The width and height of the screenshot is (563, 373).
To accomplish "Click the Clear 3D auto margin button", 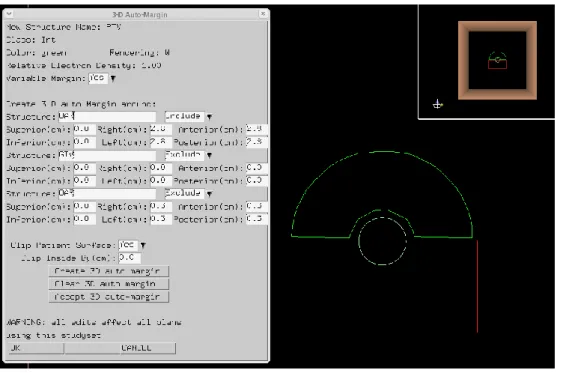I will point(108,284).
